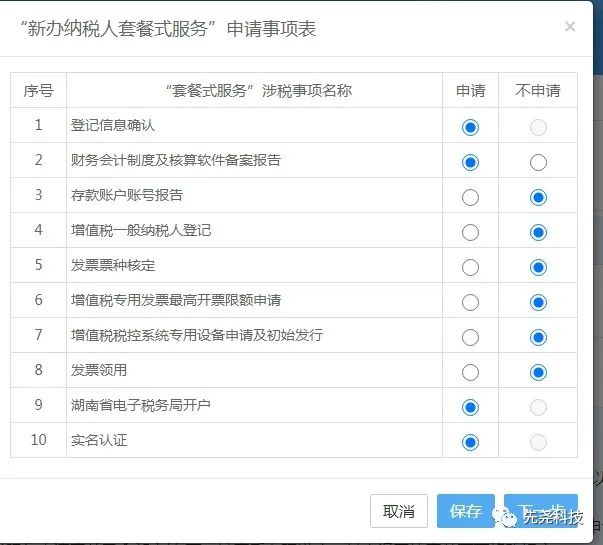This screenshot has width=603, height=545.
Task: Click row number 5 cell
Action: click(x=38, y=265)
